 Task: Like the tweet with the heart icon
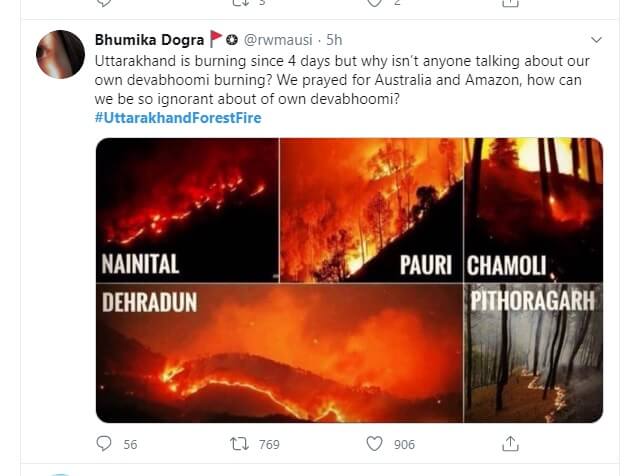point(375,443)
